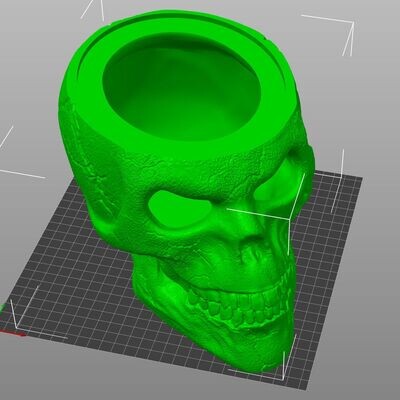Viewport: 400px width, 400px height.
Task: Click the red X axis at bed origin
Action: pyautogui.click(x=13, y=332)
